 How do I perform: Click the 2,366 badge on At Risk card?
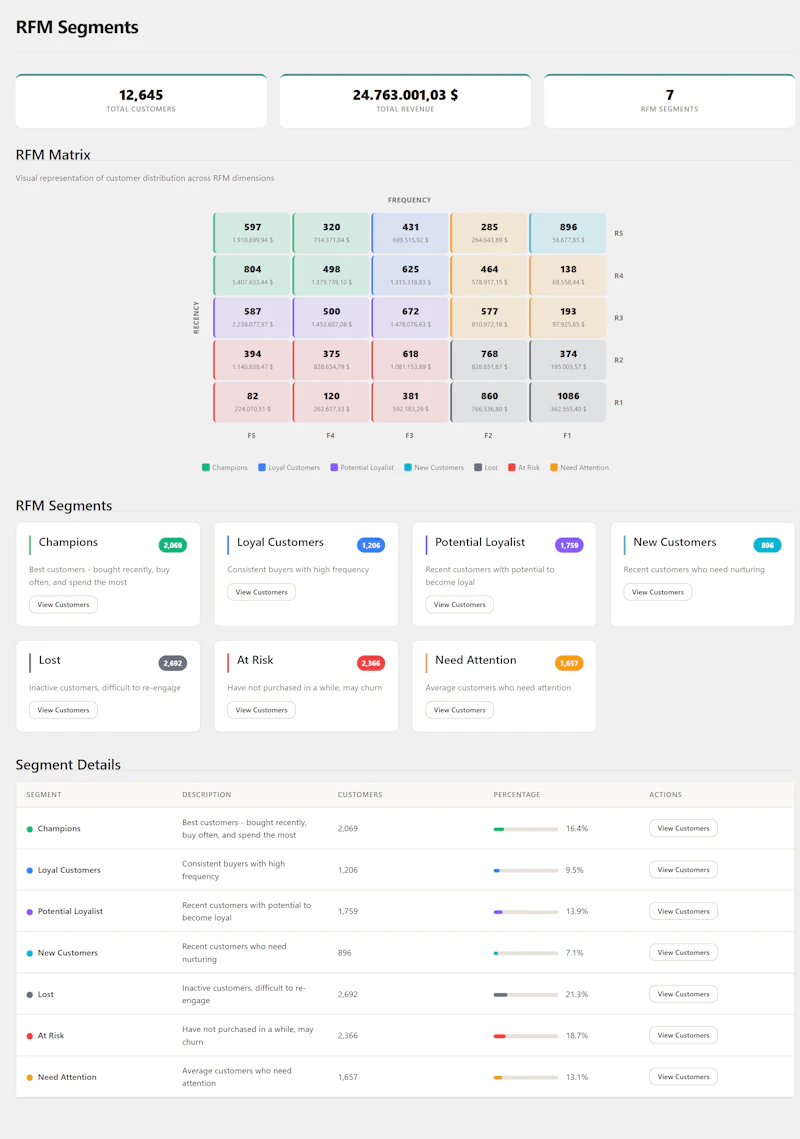coord(371,663)
